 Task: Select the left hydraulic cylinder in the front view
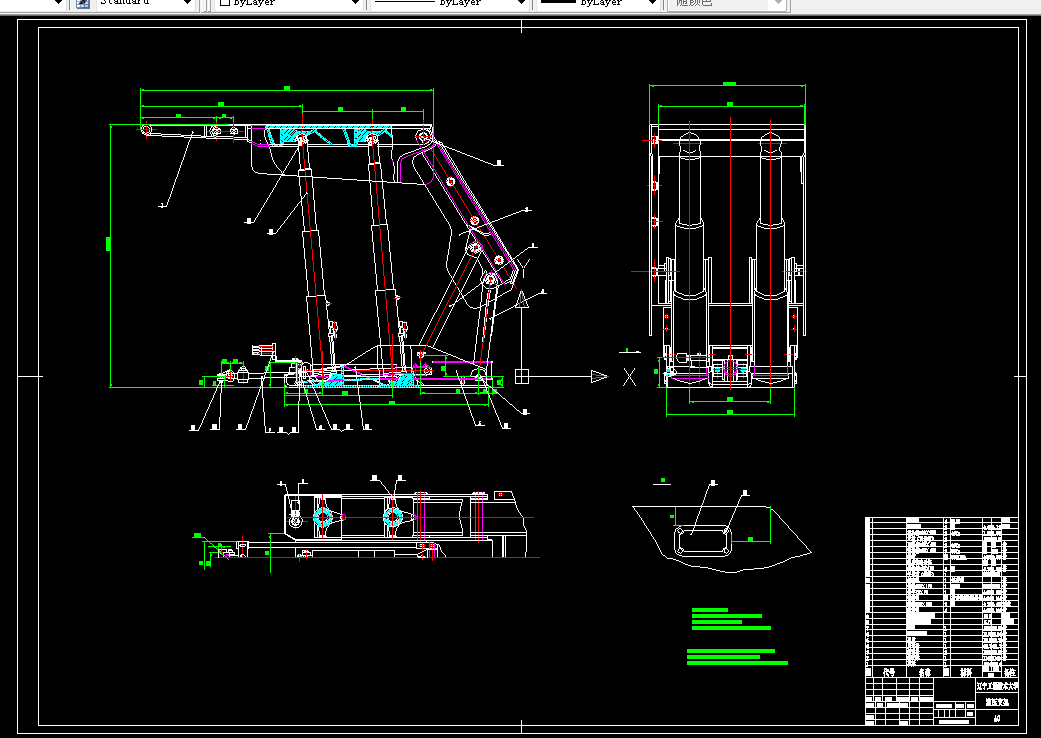(x=689, y=259)
